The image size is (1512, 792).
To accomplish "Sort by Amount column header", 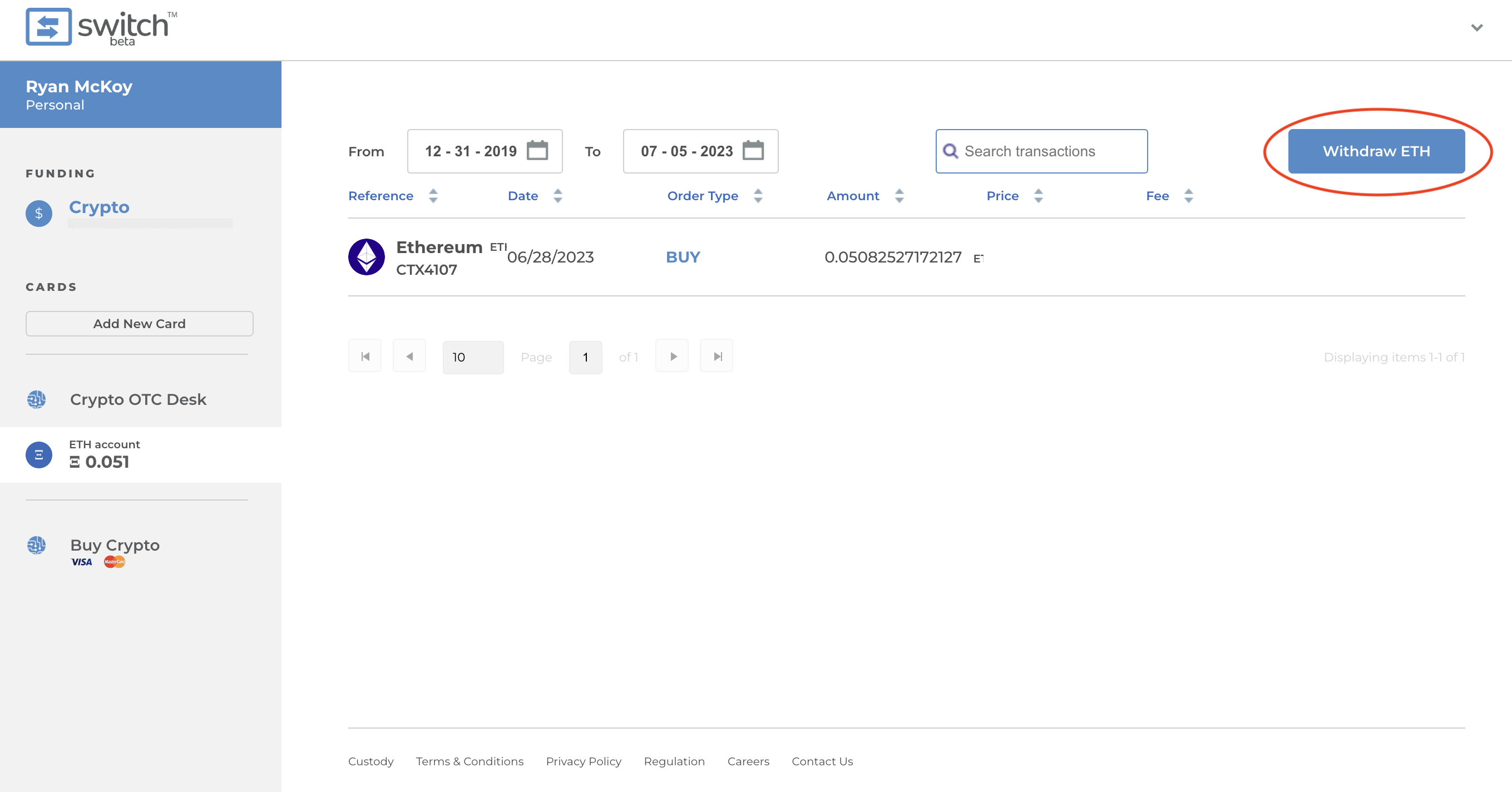I will (x=853, y=196).
